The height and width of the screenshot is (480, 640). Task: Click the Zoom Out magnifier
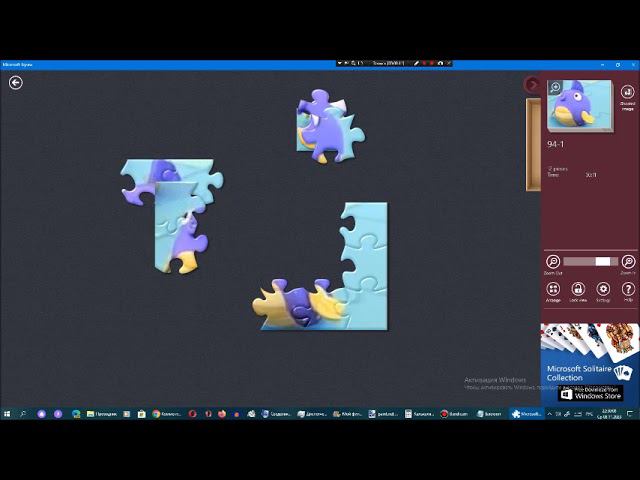[x=553, y=264]
